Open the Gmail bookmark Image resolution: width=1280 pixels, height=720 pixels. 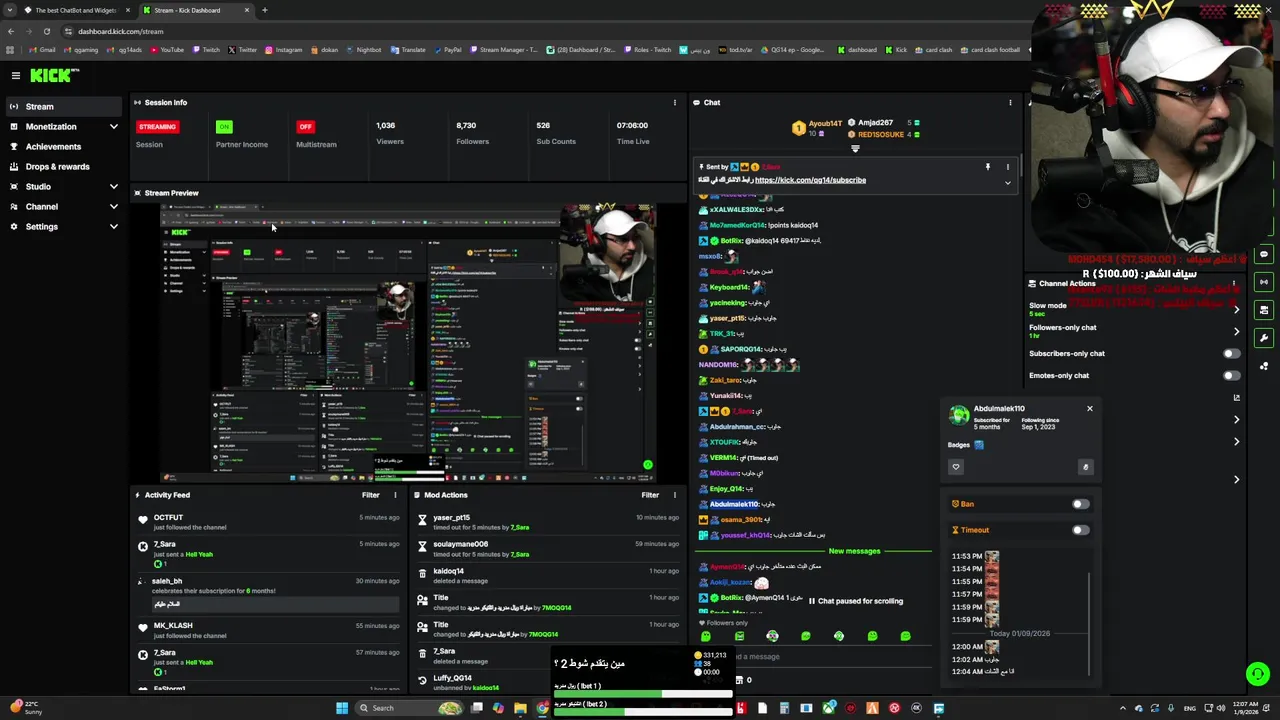pyautogui.click(x=42, y=50)
